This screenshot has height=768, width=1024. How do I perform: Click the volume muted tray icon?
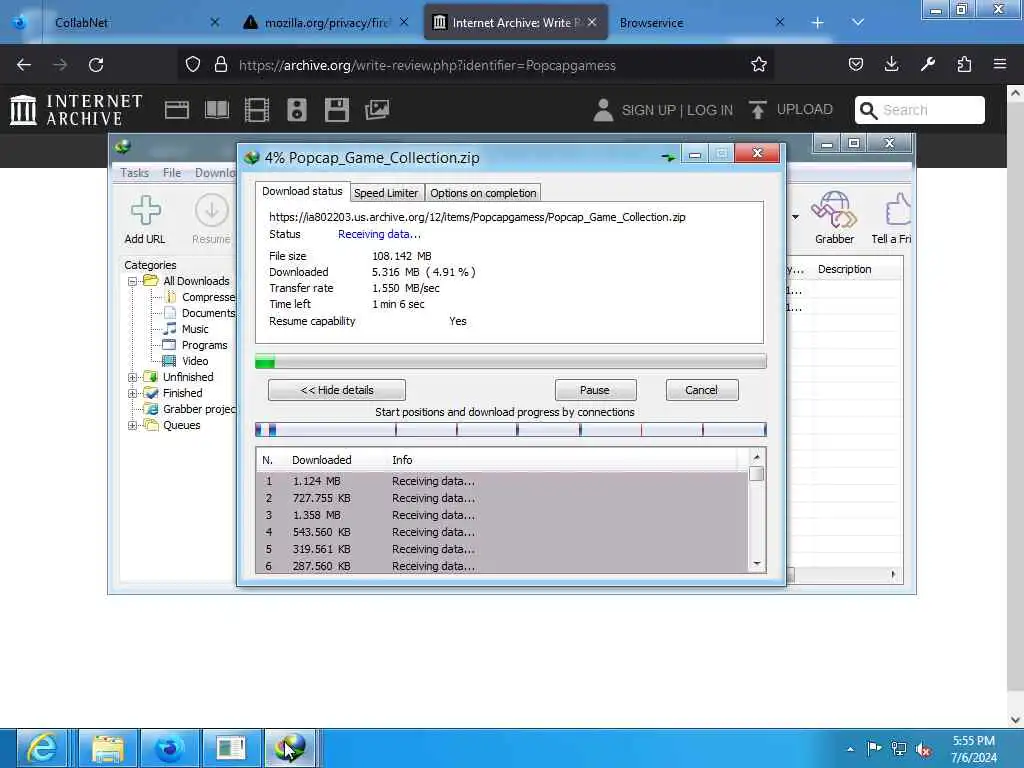(924, 750)
